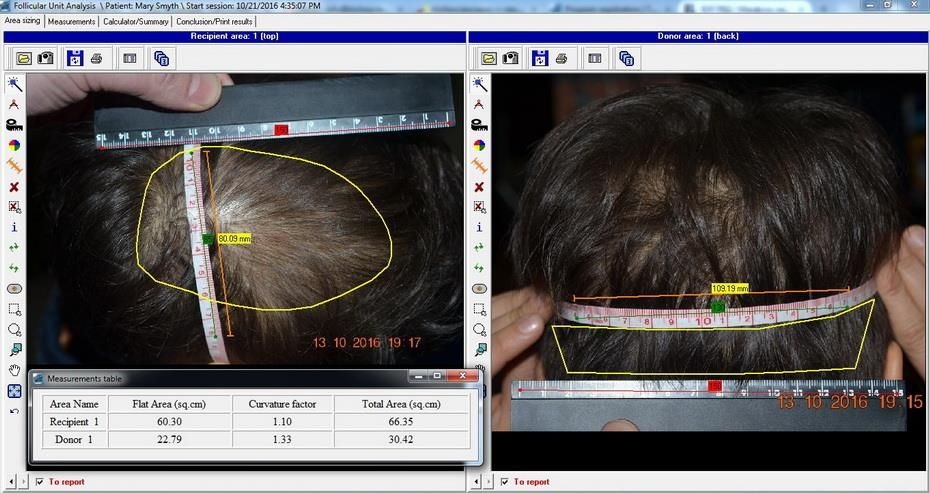Open color wheel tool in Recipient sidebar
930x493 pixels.
pos(14,144)
